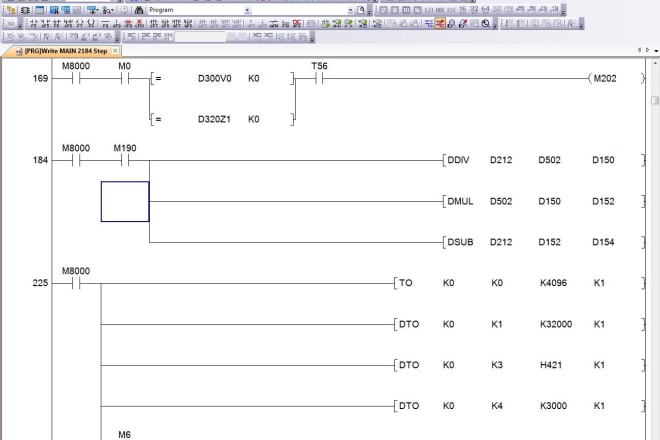Open toolbar options after display format icons
The height and width of the screenshot is (440, 660).
(x=563, y=10)
